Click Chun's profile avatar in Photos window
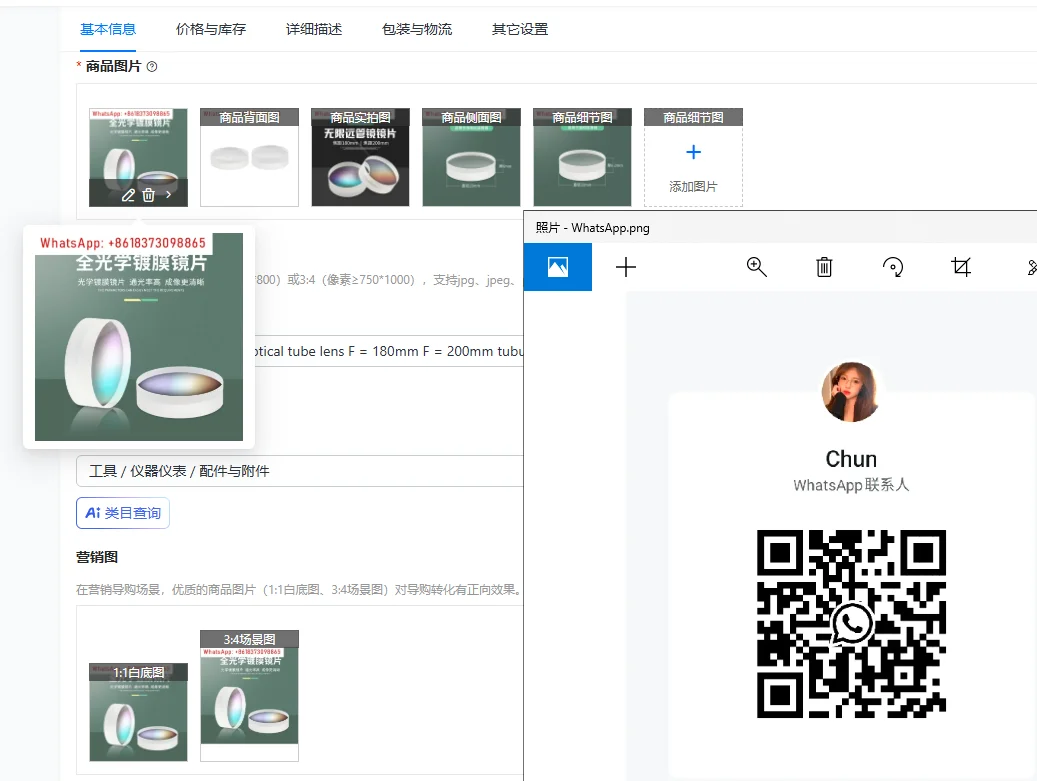1037x781 pixels. pos(850,391)
